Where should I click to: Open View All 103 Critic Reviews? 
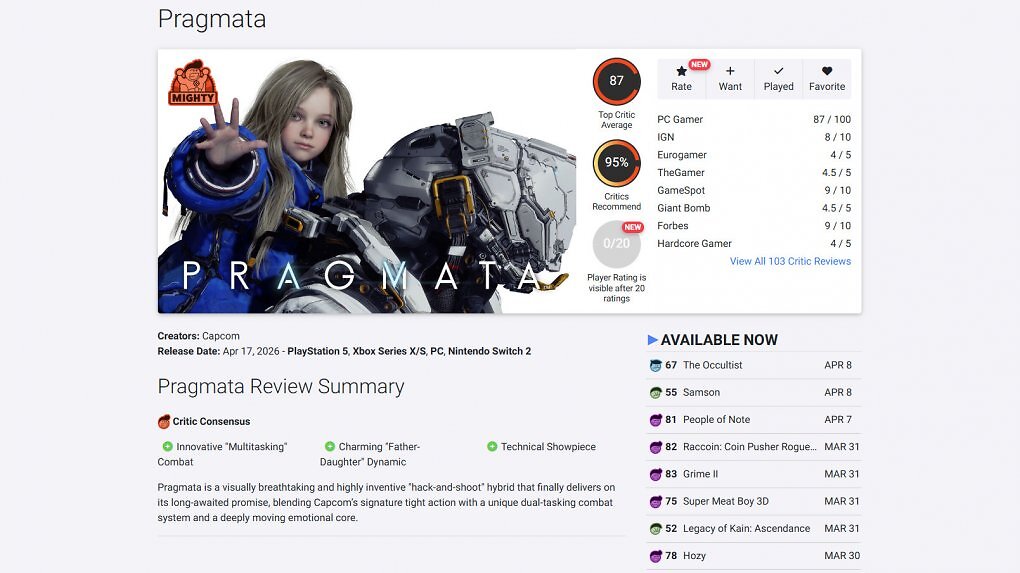pyautogui.click(x=790, y=261)
